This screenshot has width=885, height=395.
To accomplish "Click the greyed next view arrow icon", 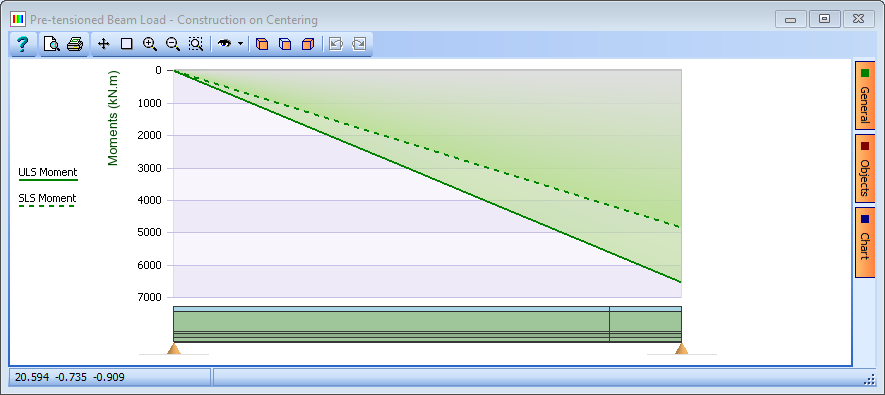I will coord(359,44).
